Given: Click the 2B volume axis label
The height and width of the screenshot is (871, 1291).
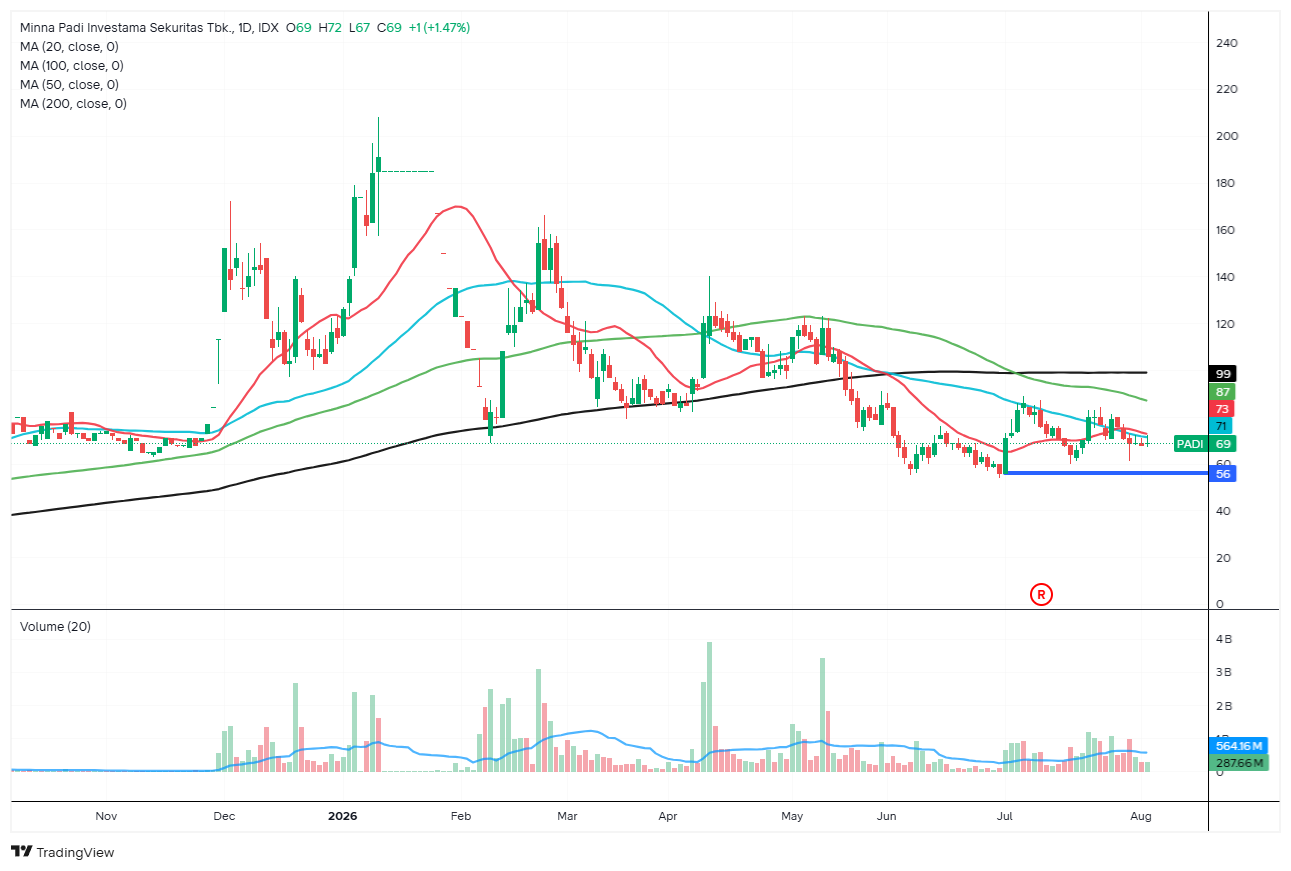Looking at the screenshot, I should coord(1222,706).
